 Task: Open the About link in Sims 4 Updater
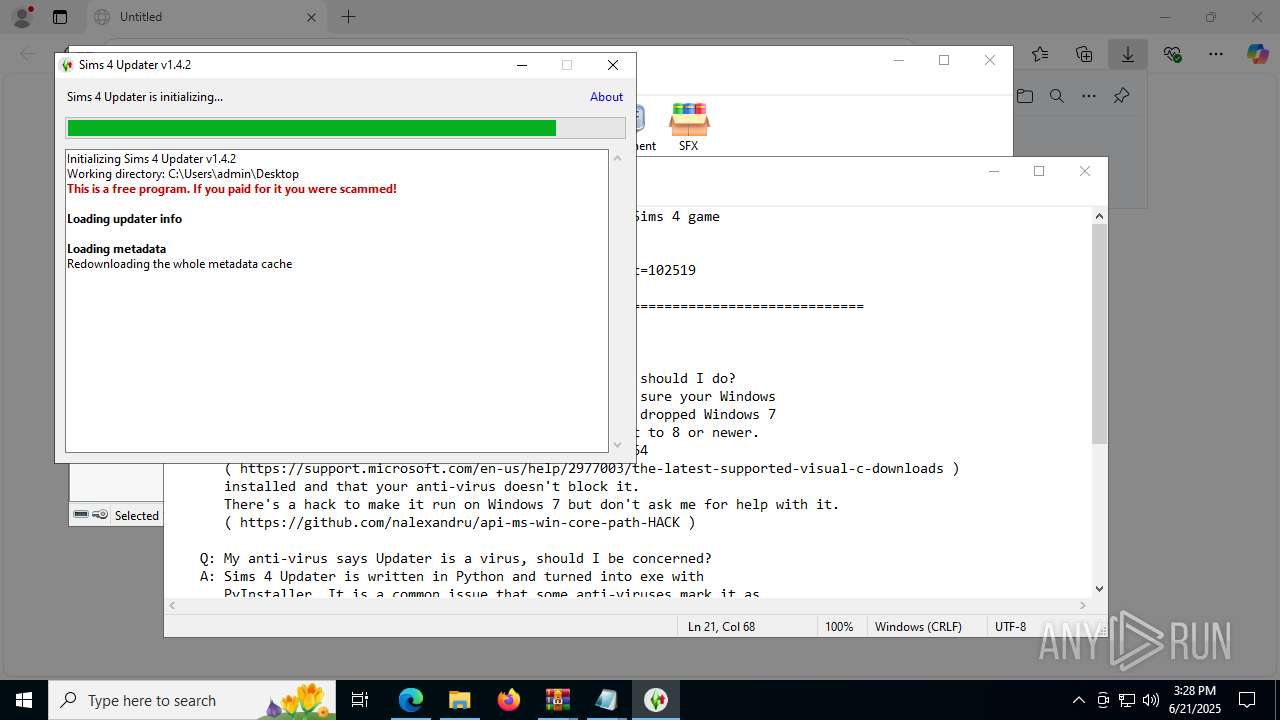point(606,97)
